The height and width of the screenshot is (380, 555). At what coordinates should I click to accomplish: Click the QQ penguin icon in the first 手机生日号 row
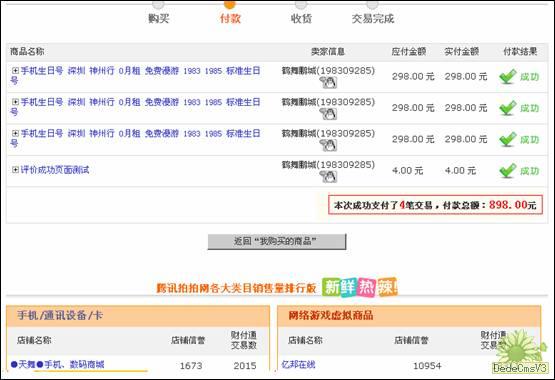pyautogui.click(x=328, y=82)
